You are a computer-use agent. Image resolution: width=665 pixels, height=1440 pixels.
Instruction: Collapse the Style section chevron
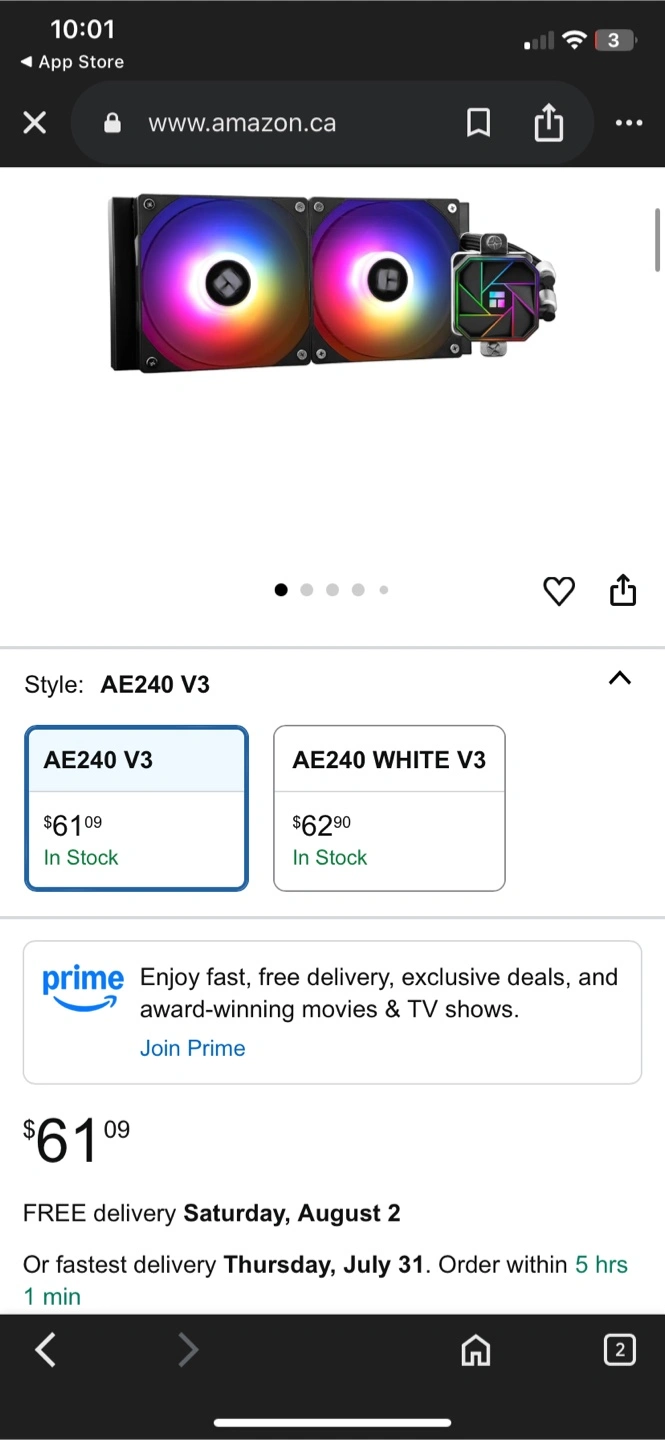click(620, 678)
